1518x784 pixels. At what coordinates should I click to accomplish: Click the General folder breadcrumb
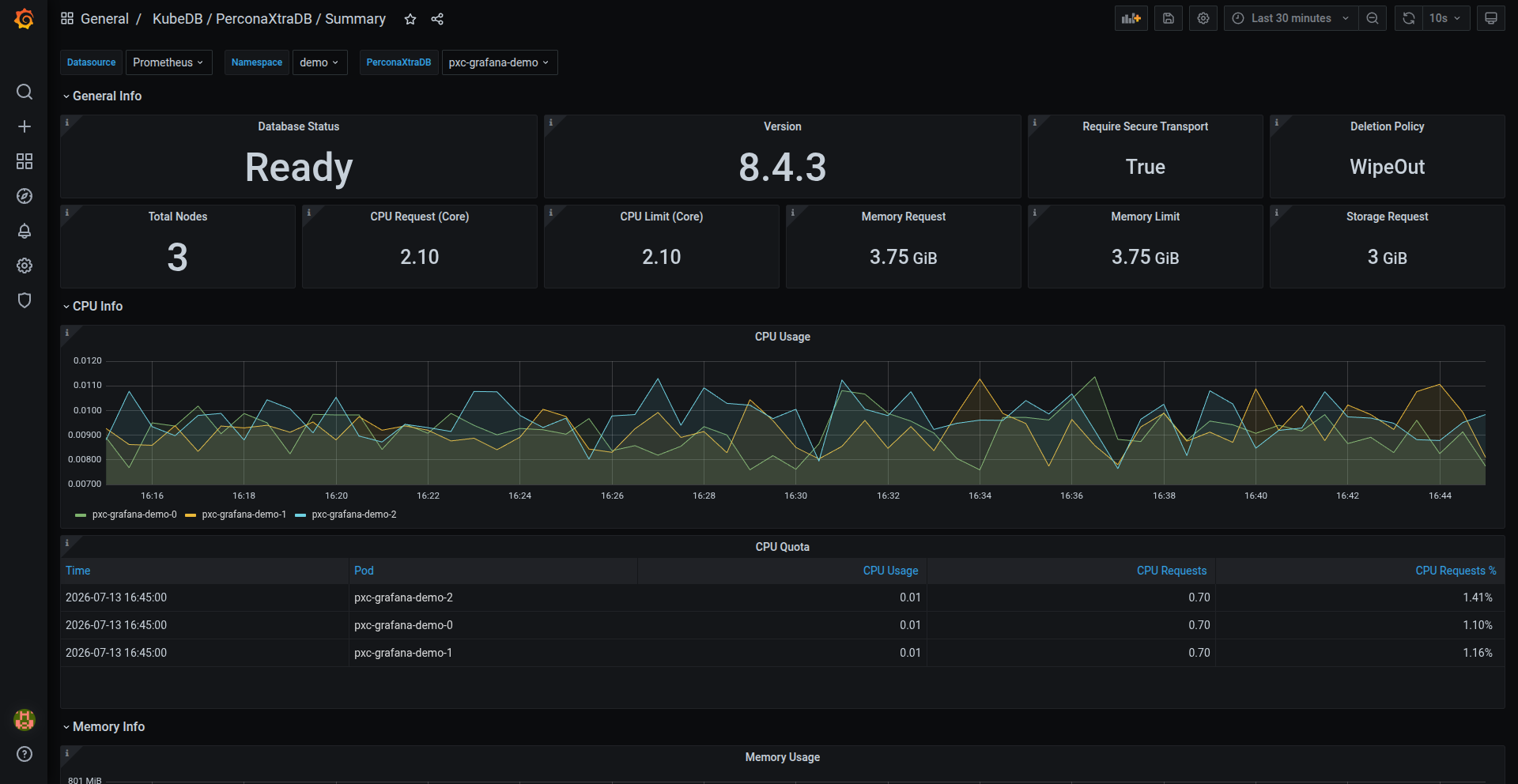(x=104, y=19)
